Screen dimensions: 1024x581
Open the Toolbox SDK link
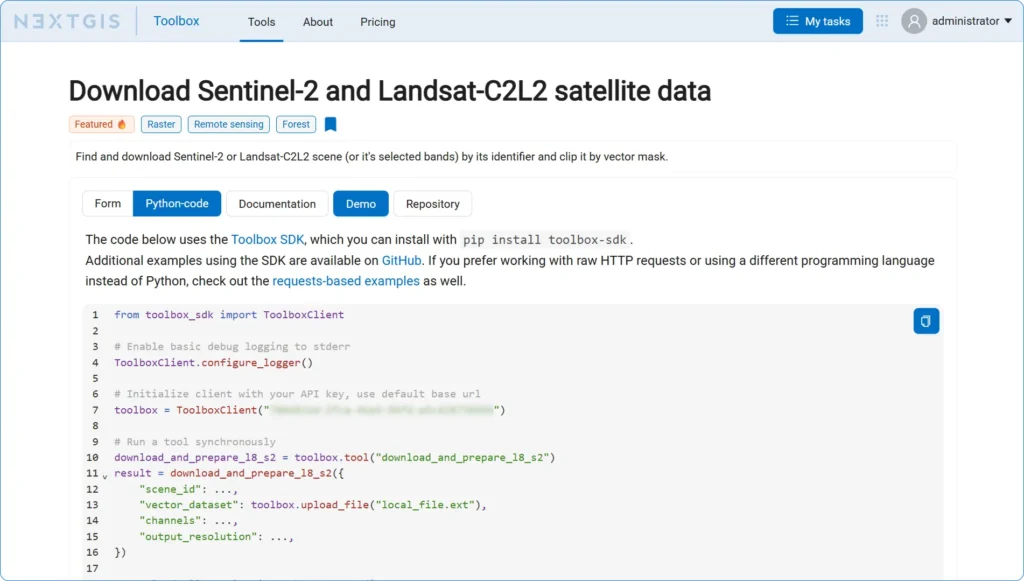click(267, 240)
